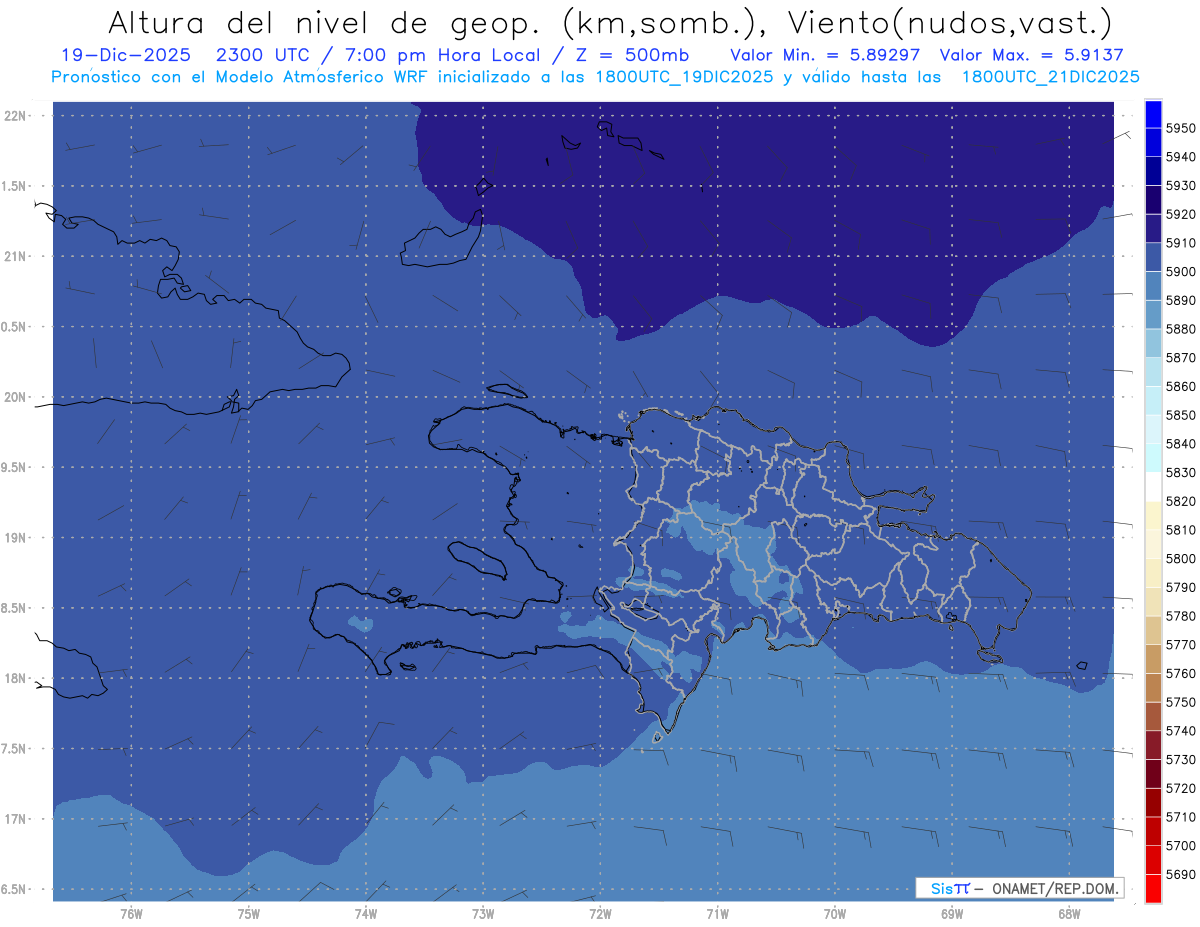Click the '5690' colorbar value
The image size is (1200, 927).
1180,874
